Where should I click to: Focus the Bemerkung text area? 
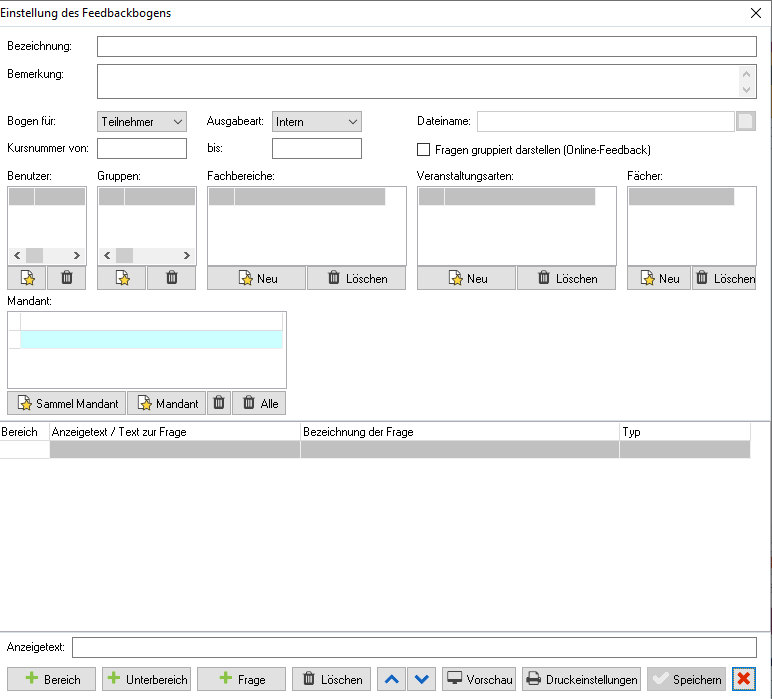tap(427, 81)
